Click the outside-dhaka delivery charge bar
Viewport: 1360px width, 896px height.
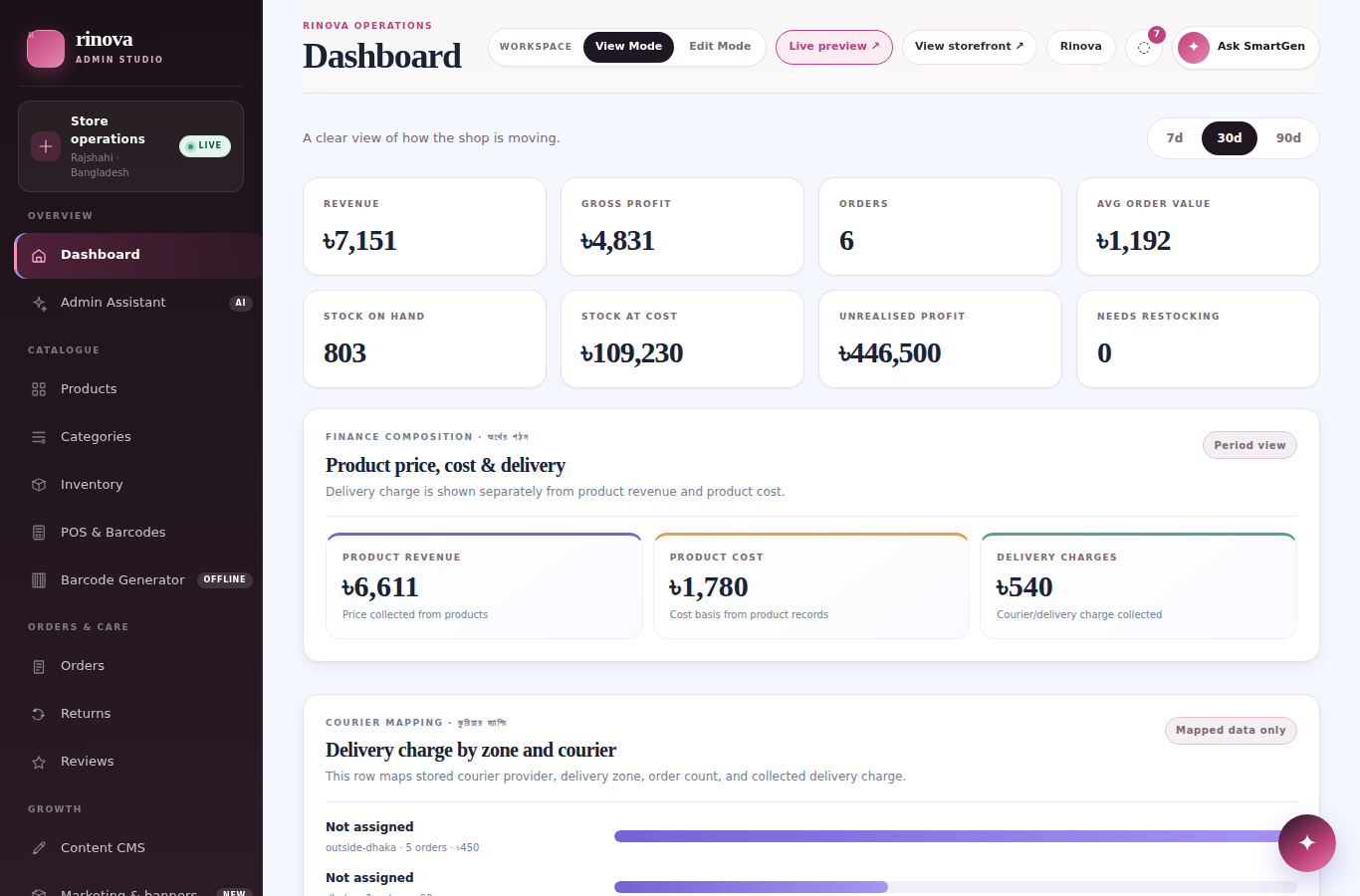pyautogui.click(x=956, y=836)
